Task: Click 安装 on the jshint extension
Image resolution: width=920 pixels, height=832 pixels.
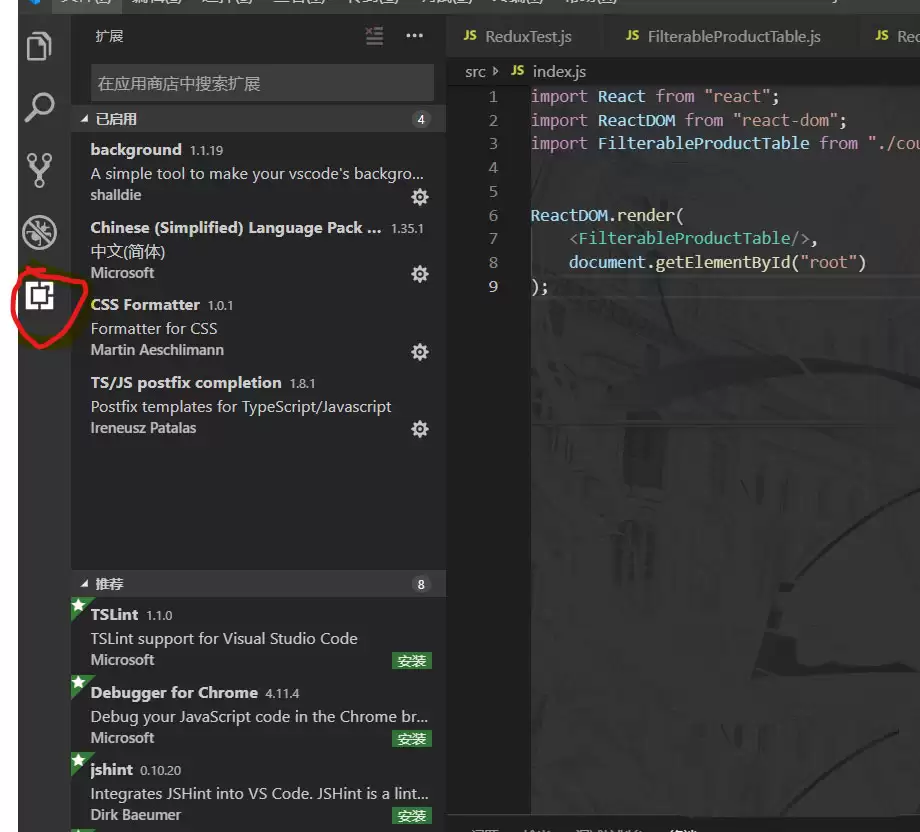Action: point(411,814)
